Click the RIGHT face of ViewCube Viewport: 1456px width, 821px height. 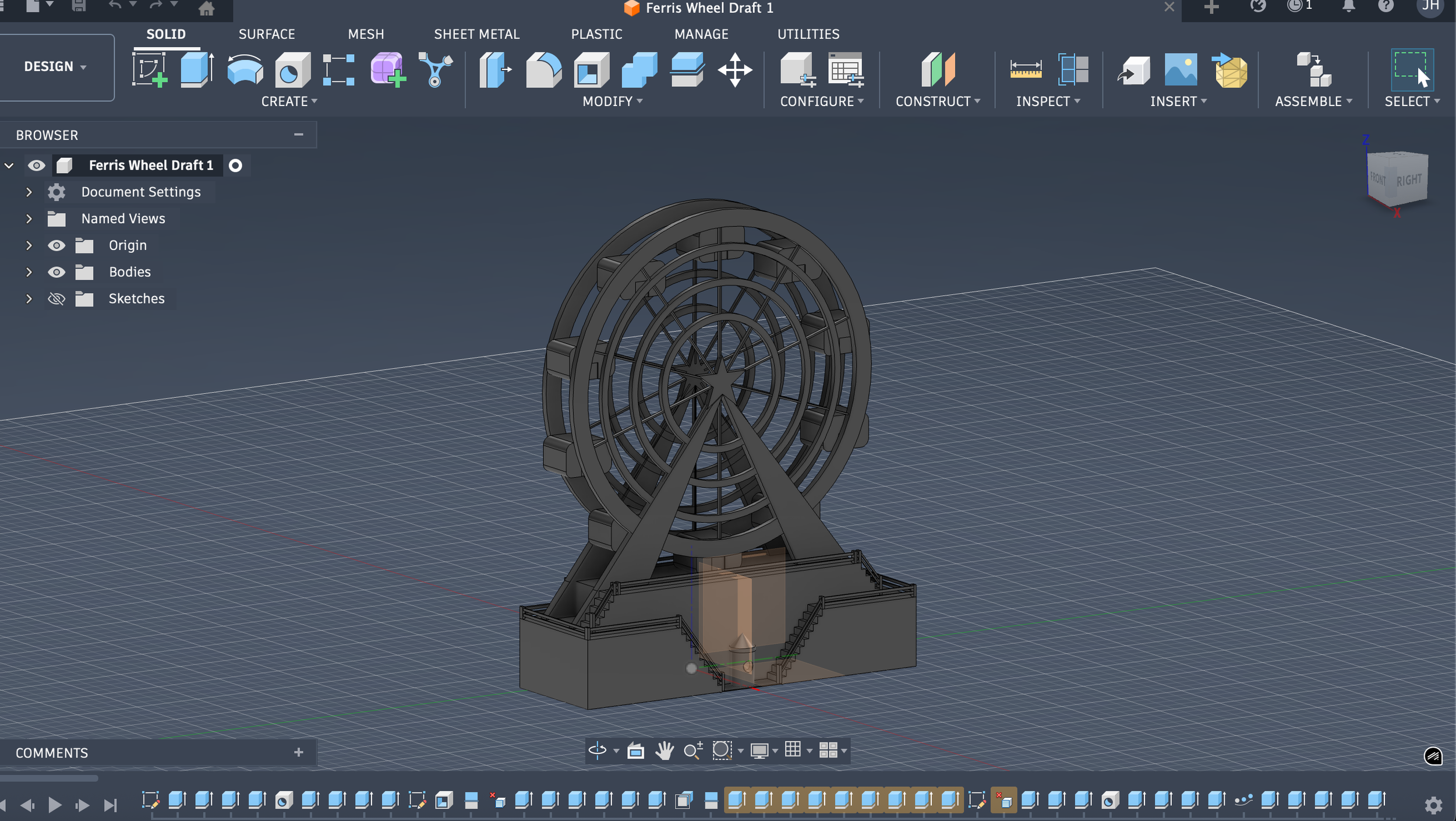1409,180
